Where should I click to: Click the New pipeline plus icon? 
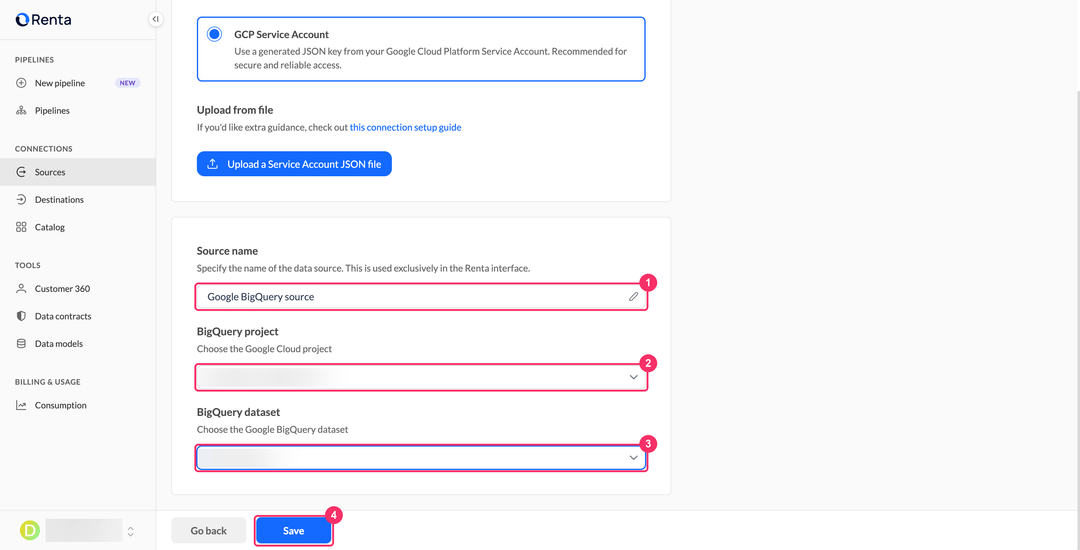pyautogui.click(x=21, y=83)
